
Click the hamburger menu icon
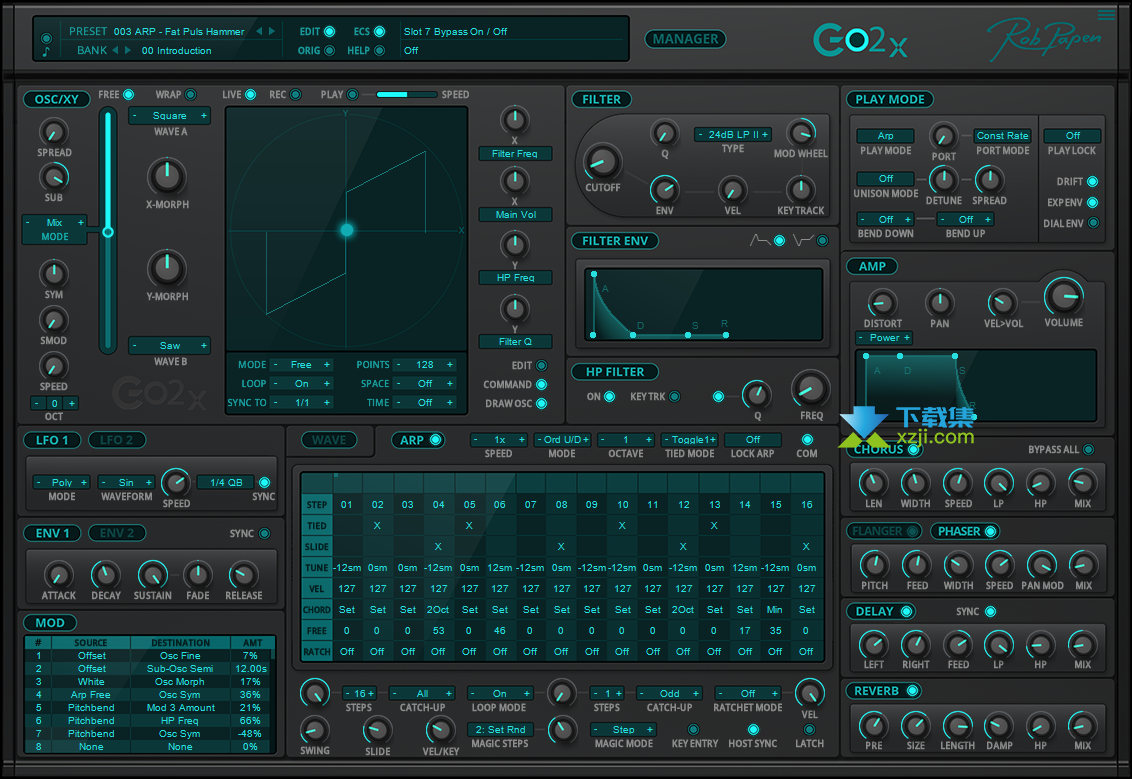1106,14
